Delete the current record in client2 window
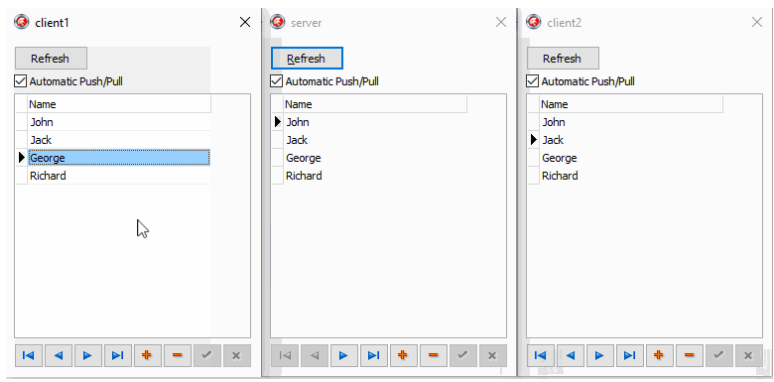The height and width of the screenshot is (382, 774). [x=689, y=355]
